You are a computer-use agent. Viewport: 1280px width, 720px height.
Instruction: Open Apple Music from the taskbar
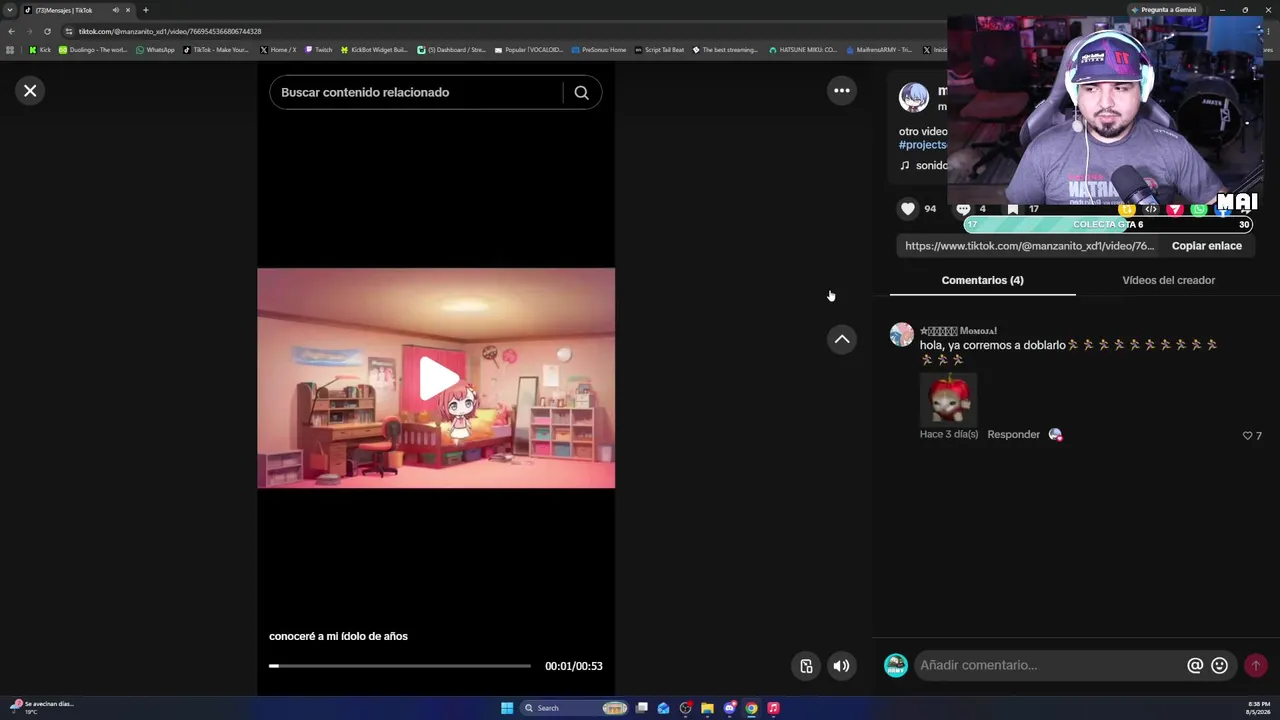click(x=773, y=708)
